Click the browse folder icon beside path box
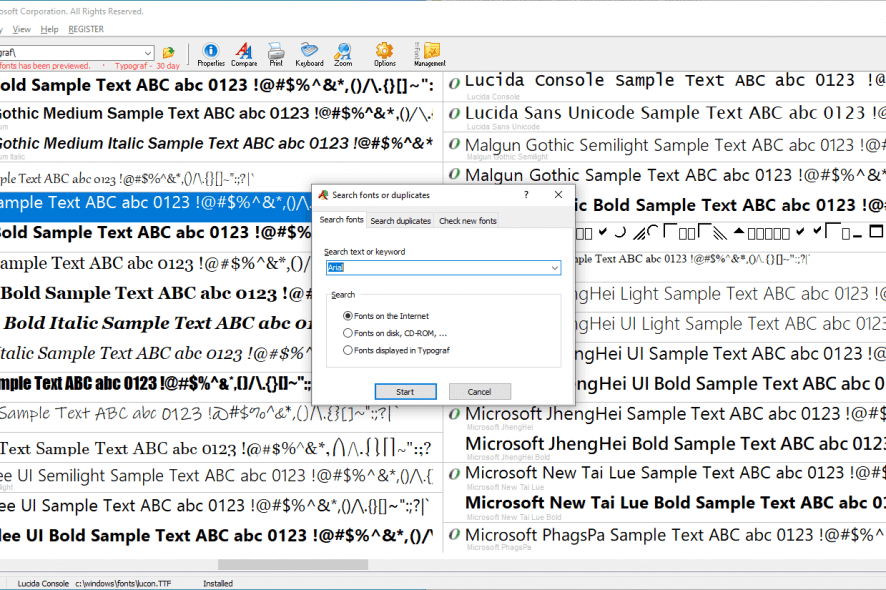The height and width of the screenshot is (590, 886). [168, 53]
